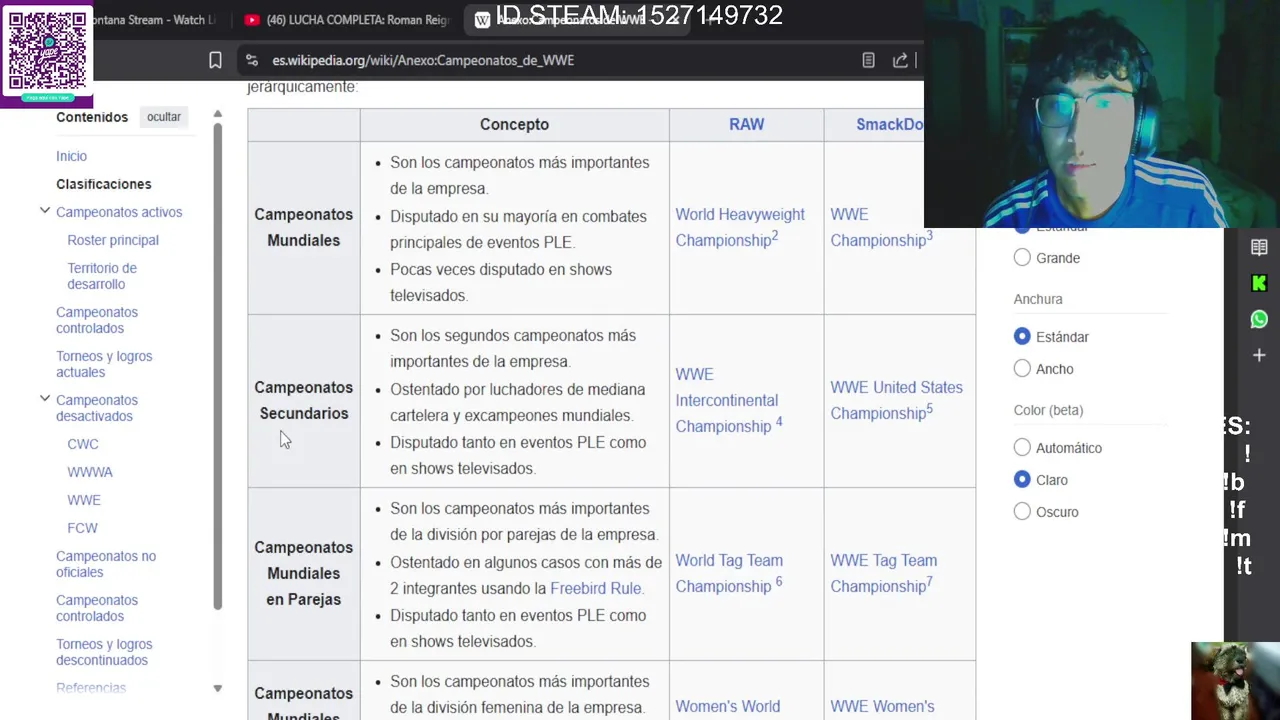Click the contents sidebar scroll-down arrow

(x=218, y=688)
